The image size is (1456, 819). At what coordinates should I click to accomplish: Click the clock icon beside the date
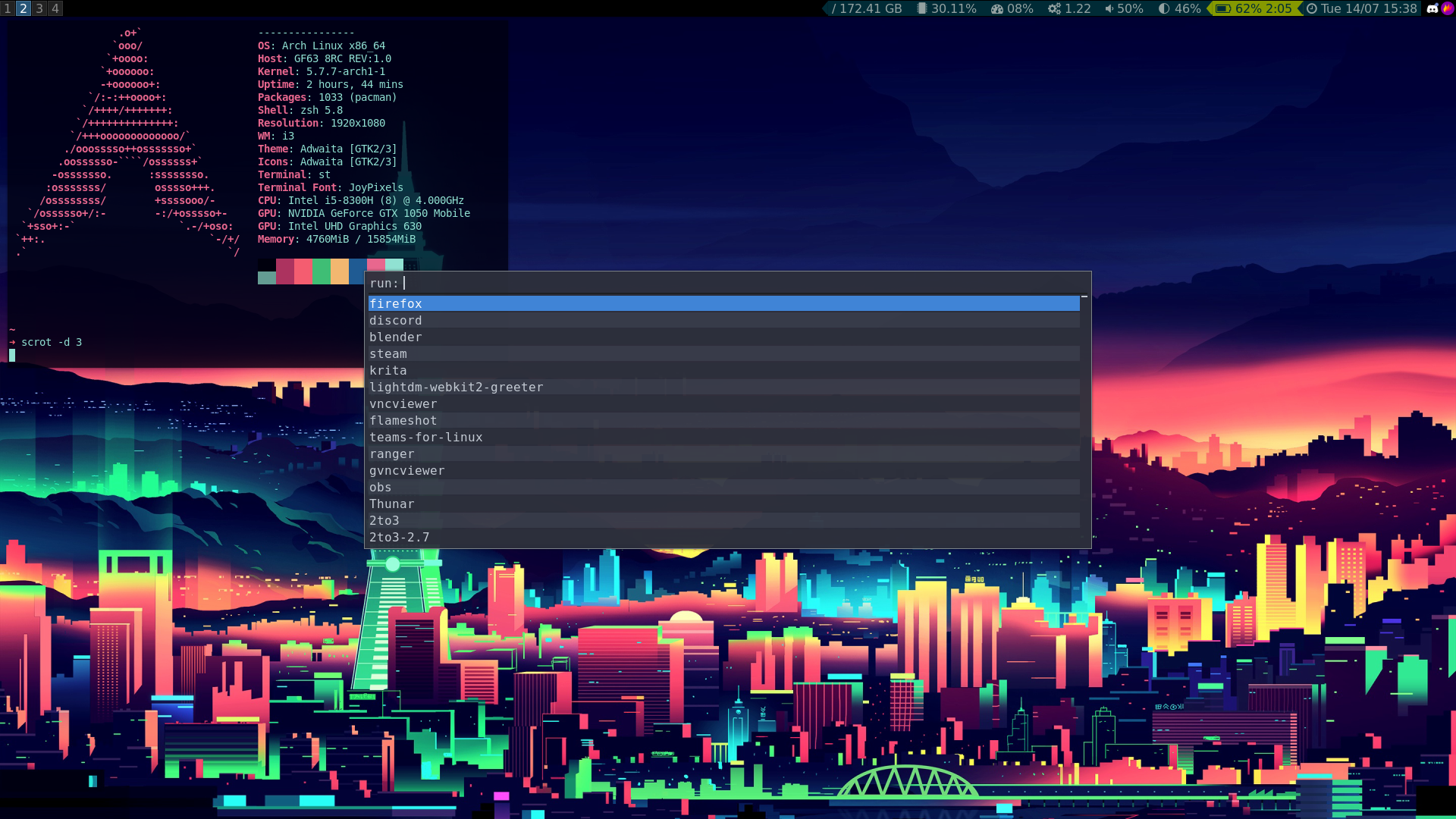1311,9
